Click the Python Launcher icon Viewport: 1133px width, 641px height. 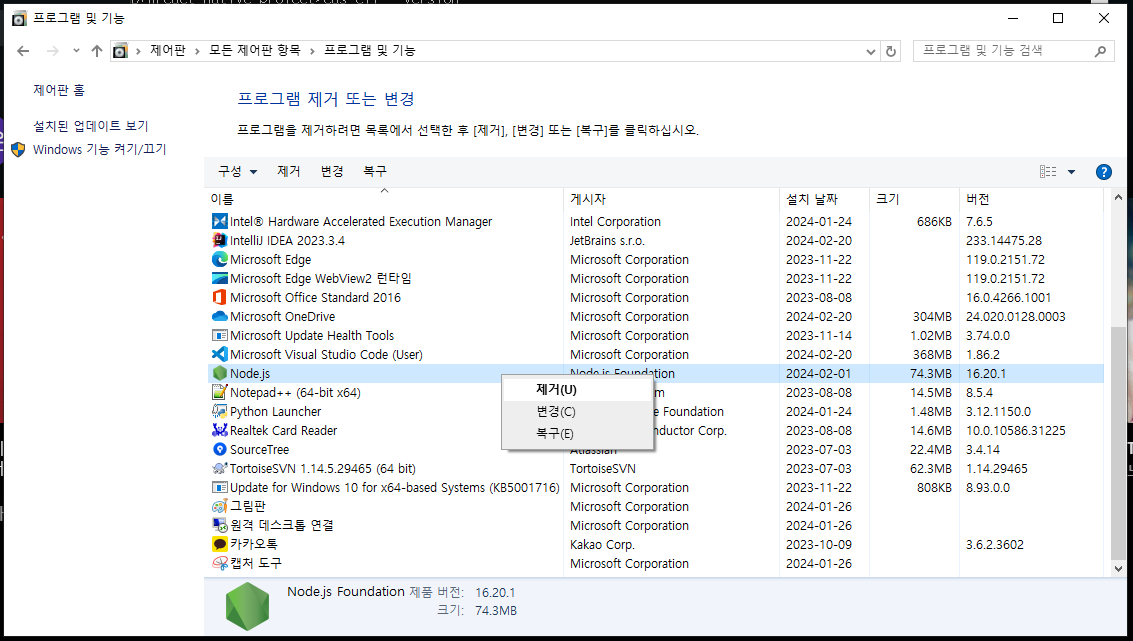(x=220, y=411)
